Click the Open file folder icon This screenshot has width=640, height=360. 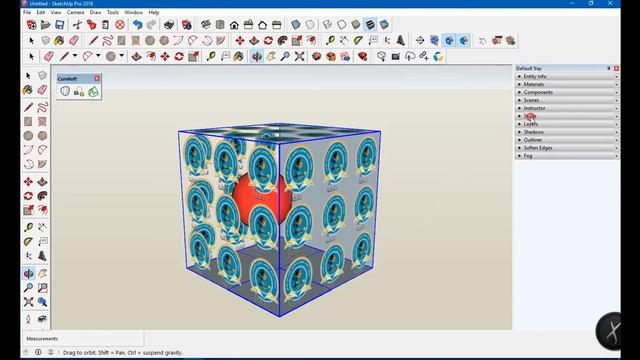[45, 25]
